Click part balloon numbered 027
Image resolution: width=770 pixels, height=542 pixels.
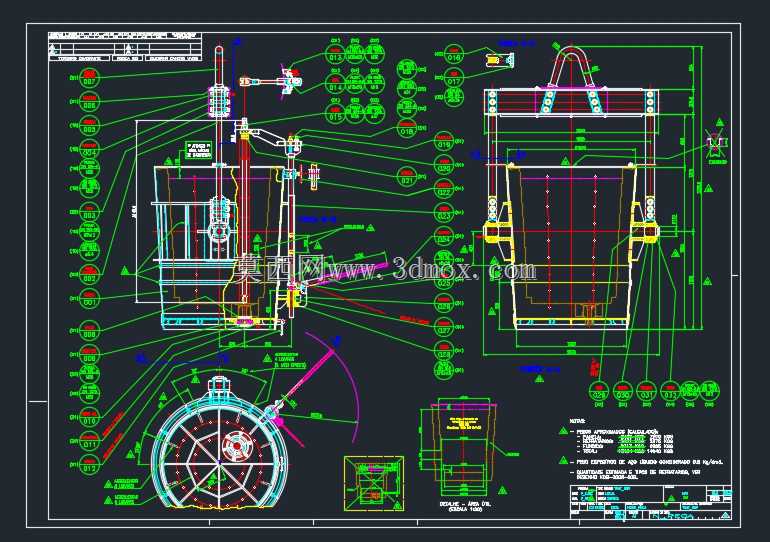[x=444, y=327]
